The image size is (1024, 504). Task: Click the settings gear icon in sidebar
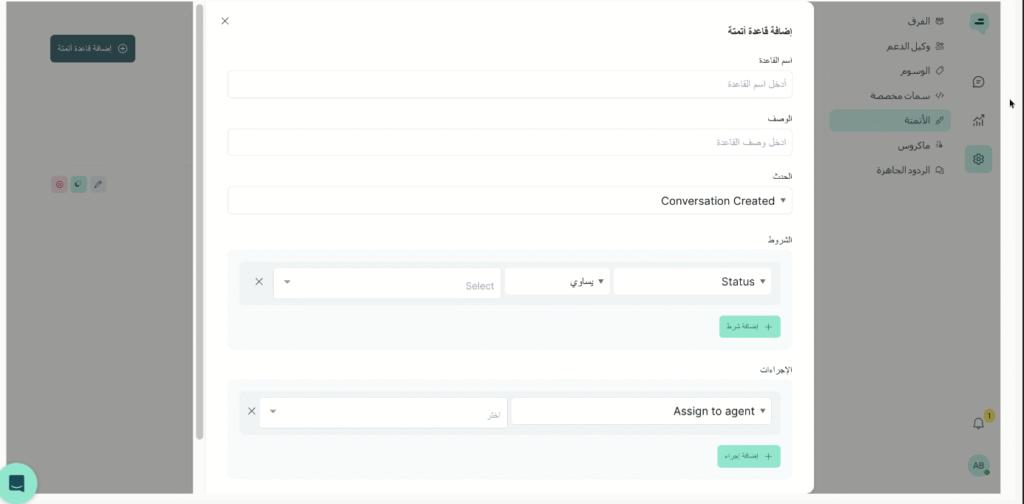pos(978,158)
